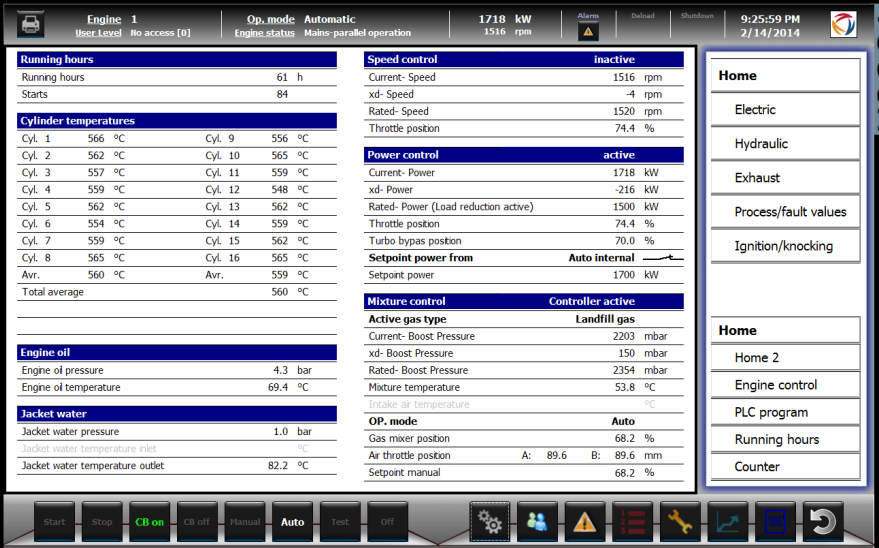The image size is (879, 548).
Task: Click the Setpoint power value 1700
Action: click(x=623, y=275)
